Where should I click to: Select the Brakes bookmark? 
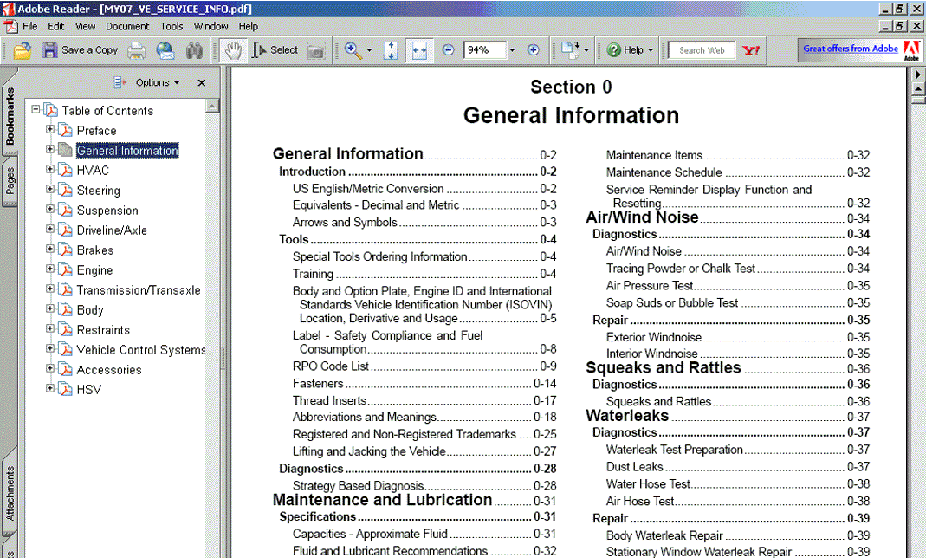coord(95,250)
